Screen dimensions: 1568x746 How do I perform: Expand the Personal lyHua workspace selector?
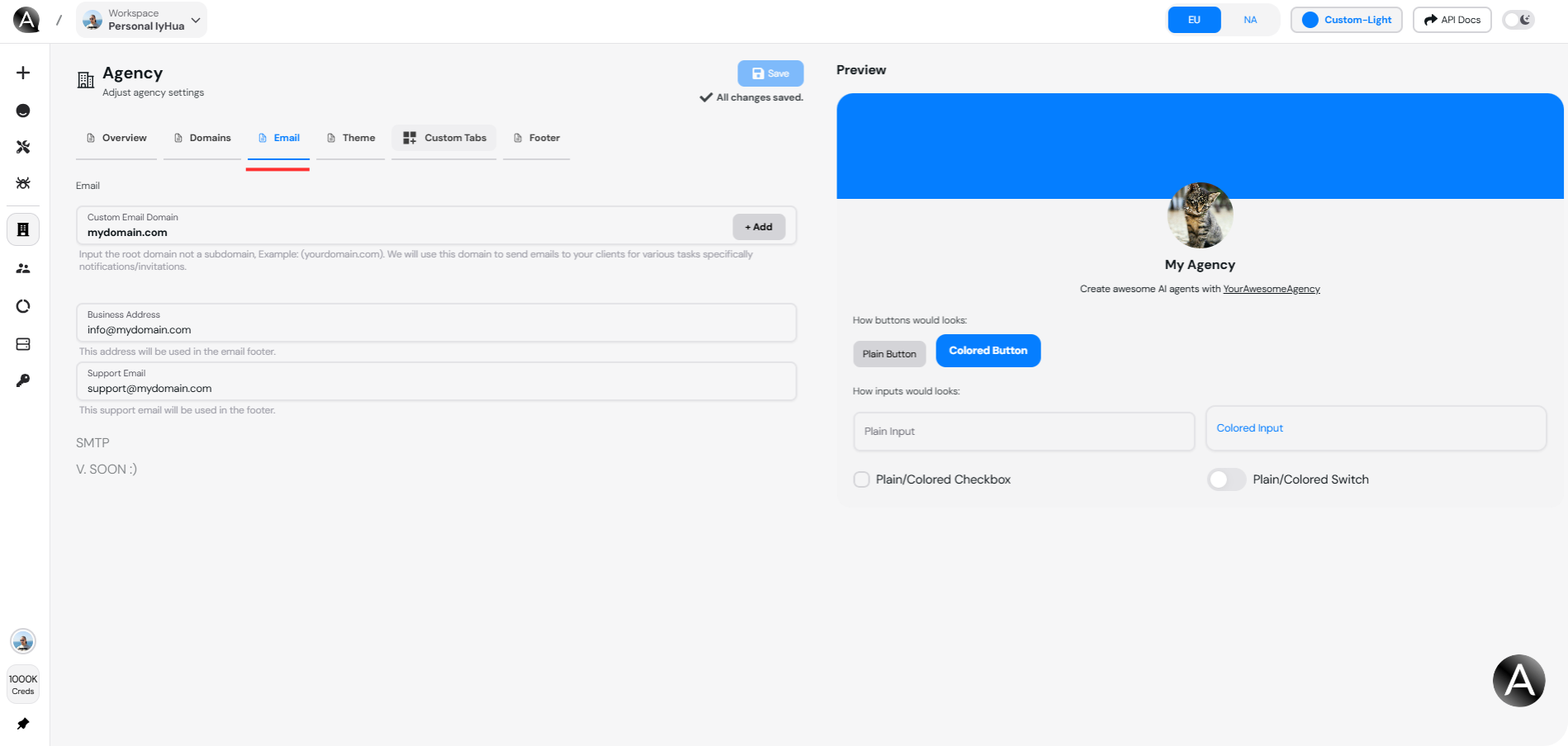pos(141,19)
